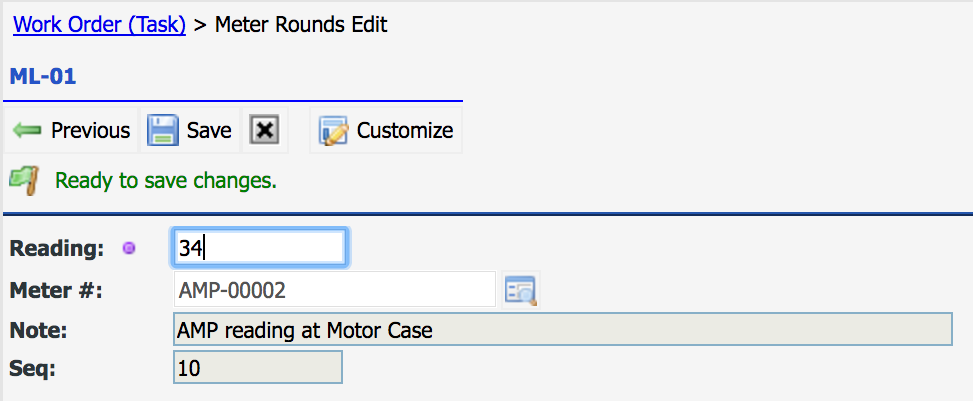Screen dimensions: 973x401
Task: Click into the Reading input field
Action: point(260,248)
